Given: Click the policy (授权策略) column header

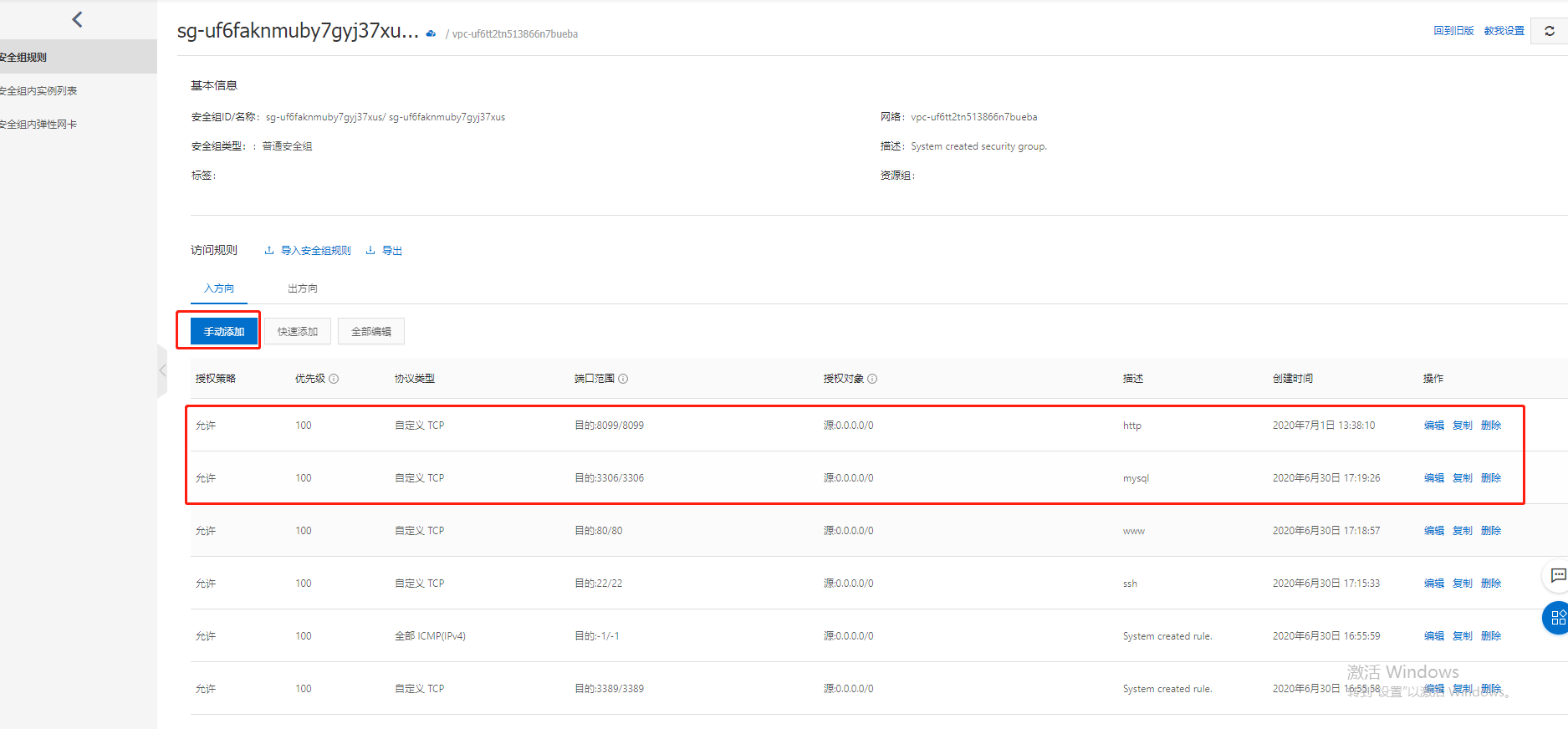Looking at the screenshot, I should point(216,379).
